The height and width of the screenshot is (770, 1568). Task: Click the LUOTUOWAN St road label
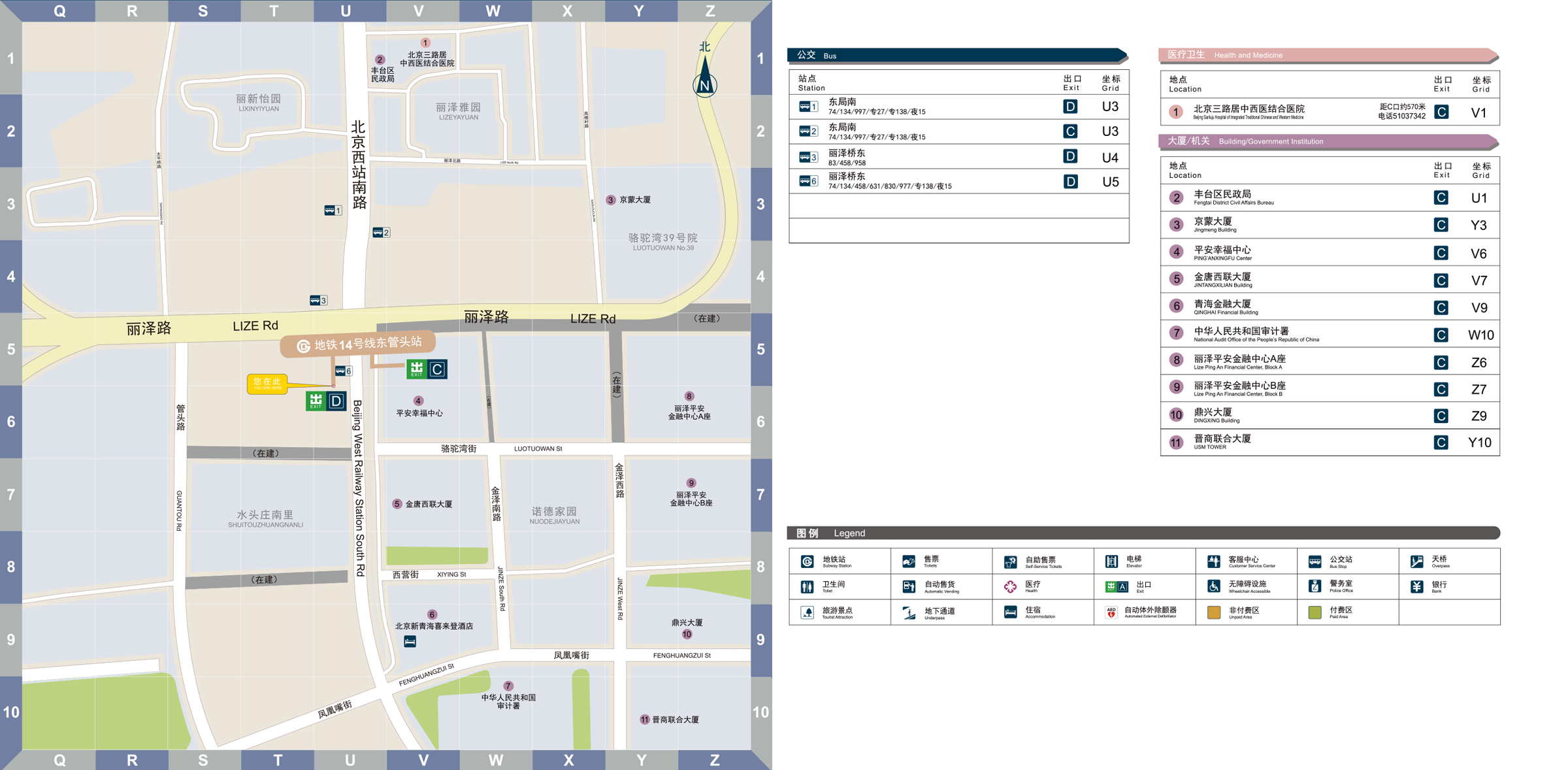click(538, 449)
